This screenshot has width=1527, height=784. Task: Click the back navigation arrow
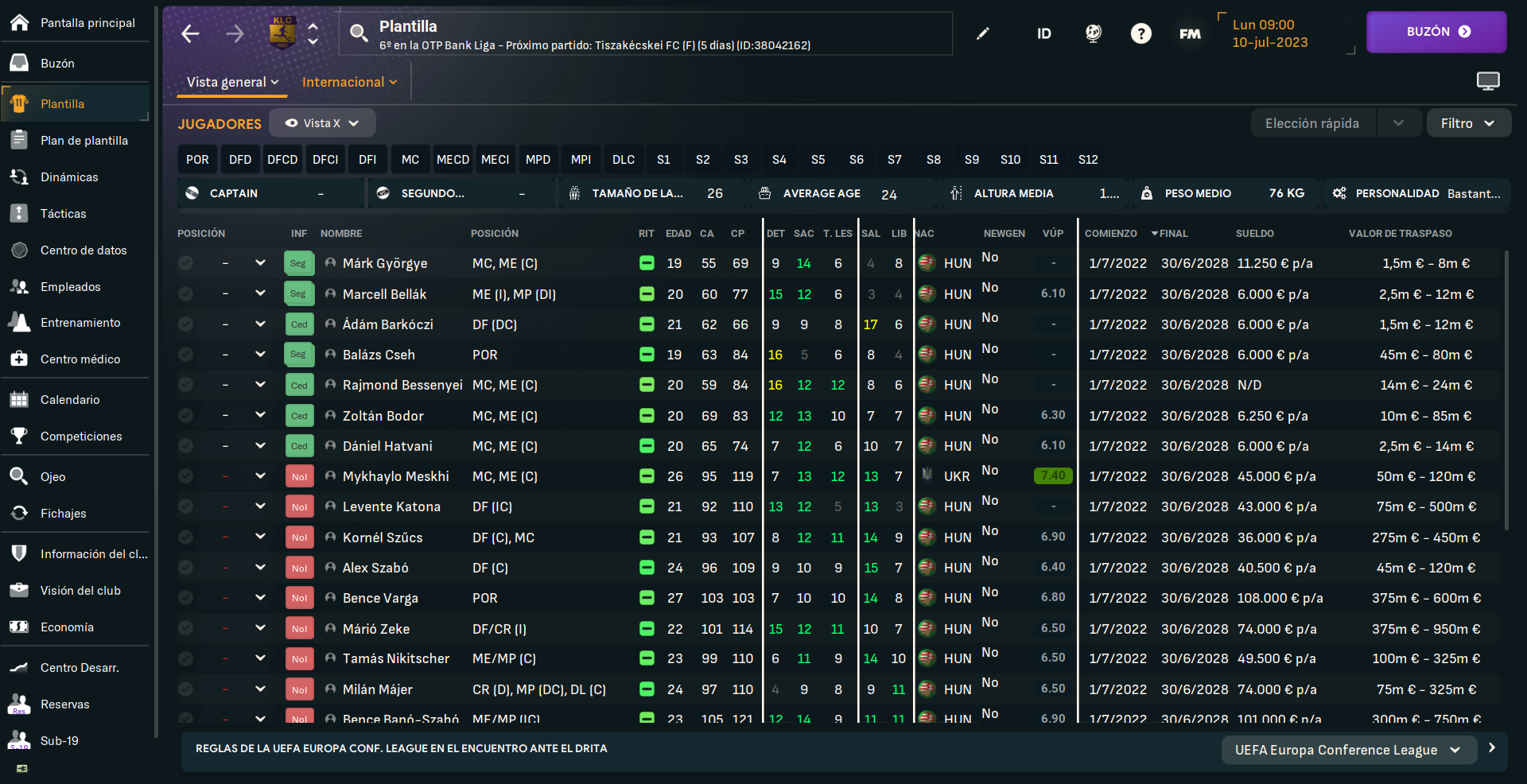coord(190,33)
